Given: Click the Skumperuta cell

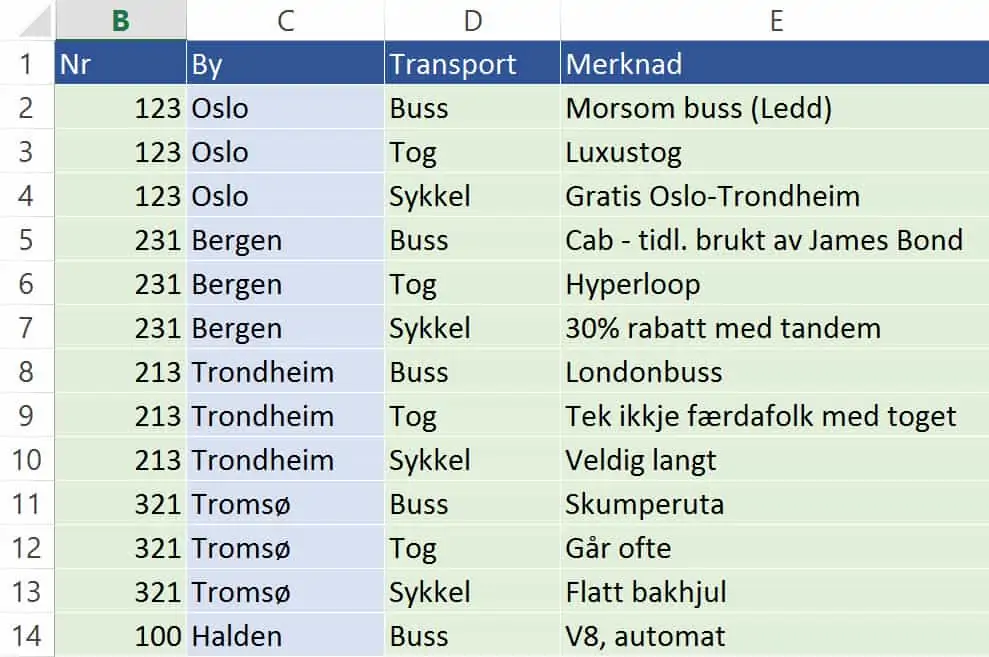Looking at the screenshot, I should point(775,503).
